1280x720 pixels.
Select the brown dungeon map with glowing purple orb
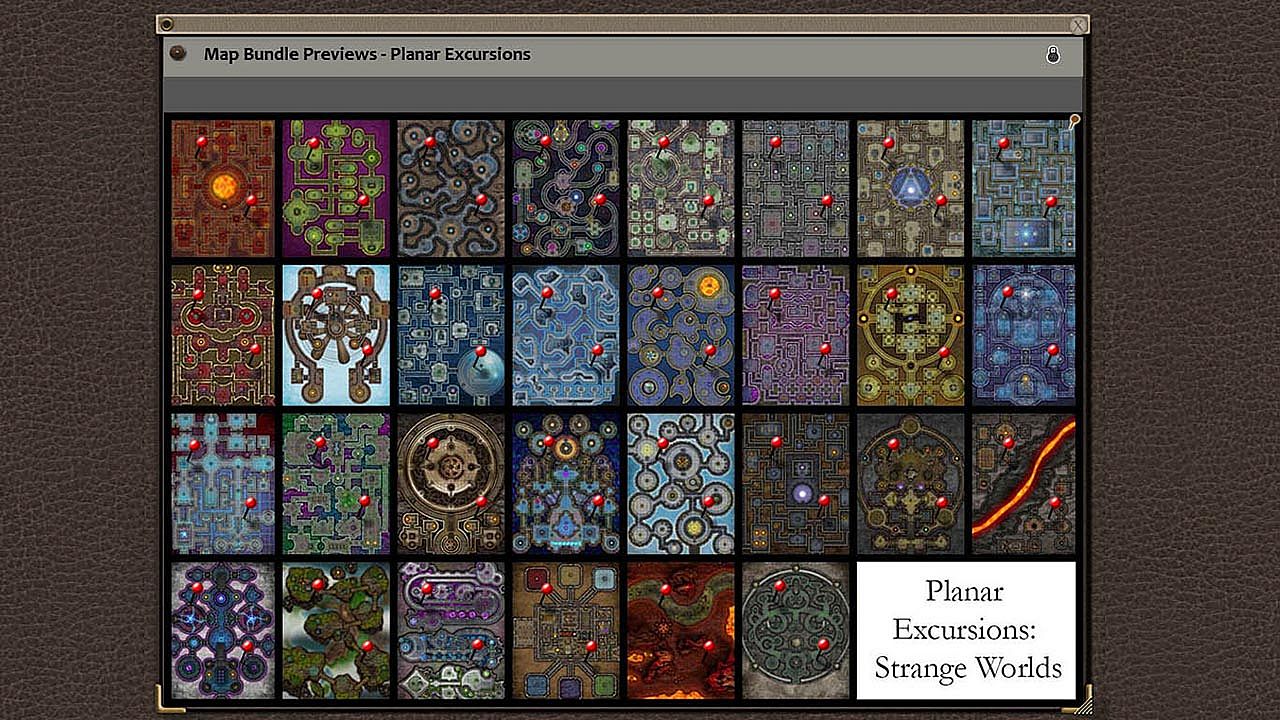pos(795,484)
